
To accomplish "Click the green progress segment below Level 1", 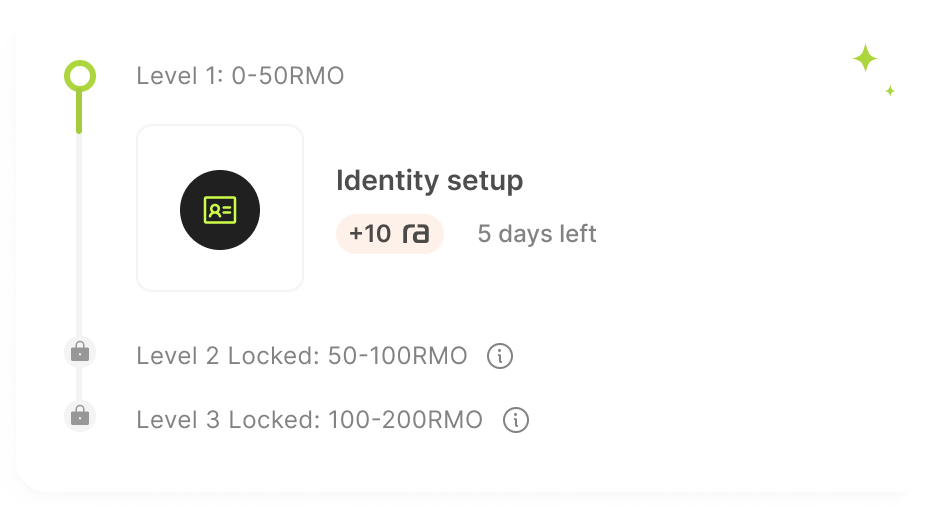I will (80, 112).
